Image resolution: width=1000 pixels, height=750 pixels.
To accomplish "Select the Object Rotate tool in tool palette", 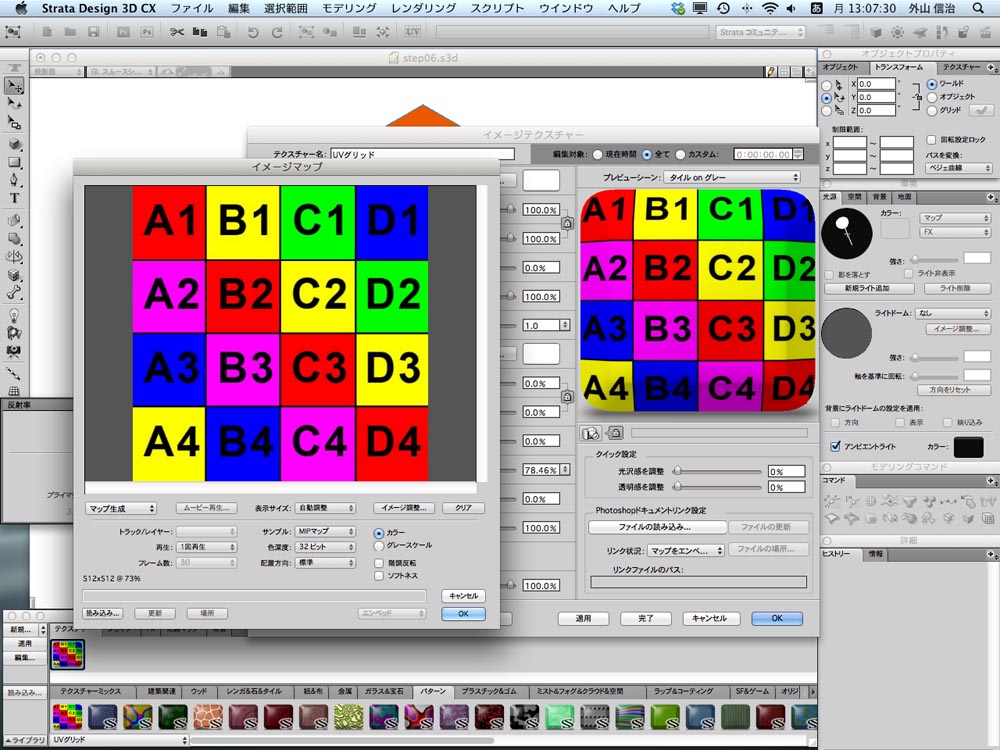I will coord(14,104).
